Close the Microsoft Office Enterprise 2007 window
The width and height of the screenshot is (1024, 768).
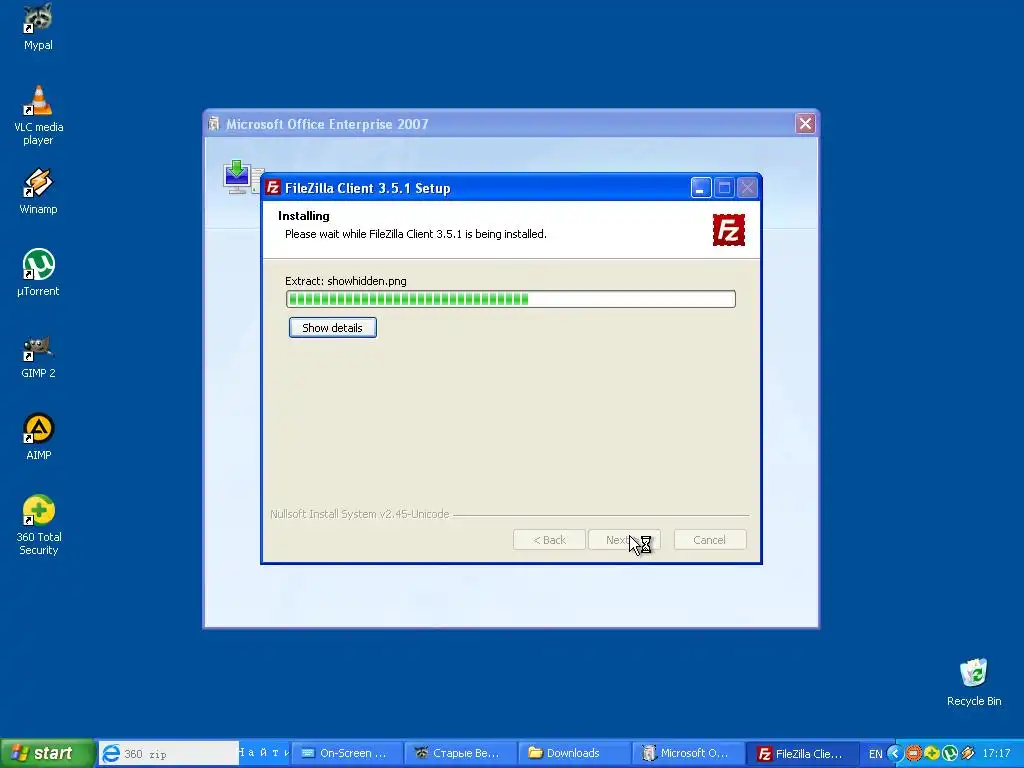point(805,123)
